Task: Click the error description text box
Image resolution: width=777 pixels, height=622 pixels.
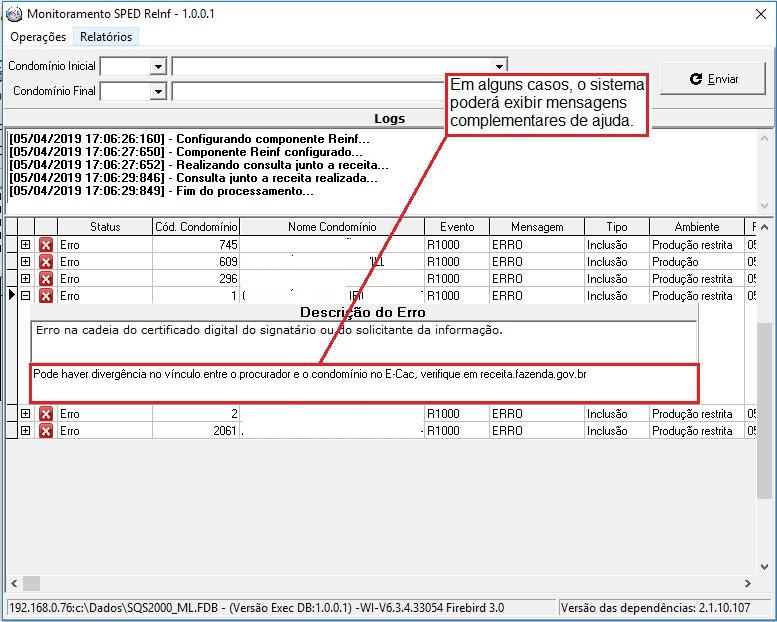Action: (x=364, y=342)
